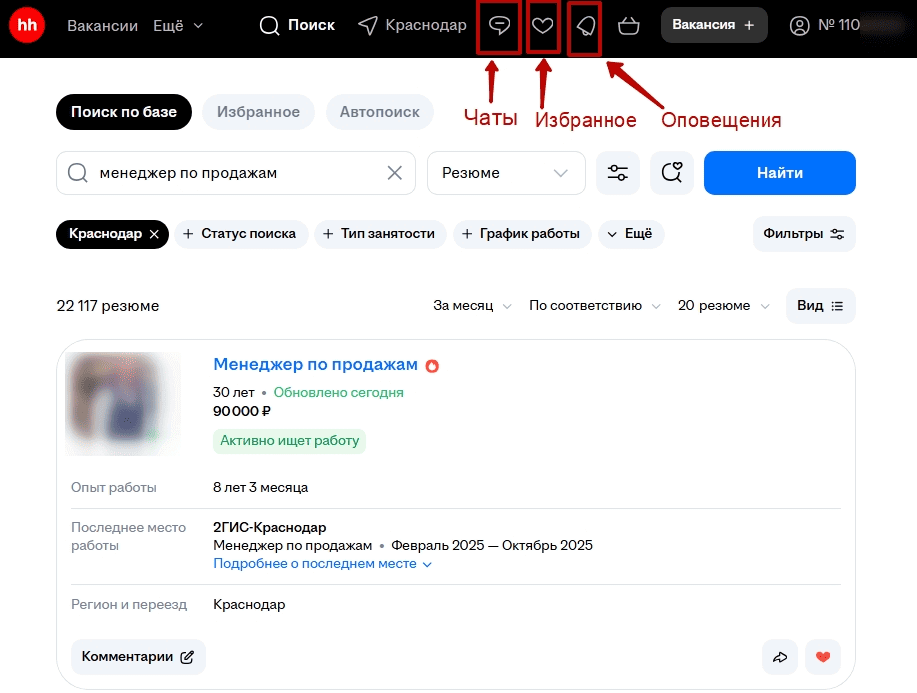The height and width of the screenshot is (693, 917).
Task: Click the hh logo icon
Action: click(27, 26)
